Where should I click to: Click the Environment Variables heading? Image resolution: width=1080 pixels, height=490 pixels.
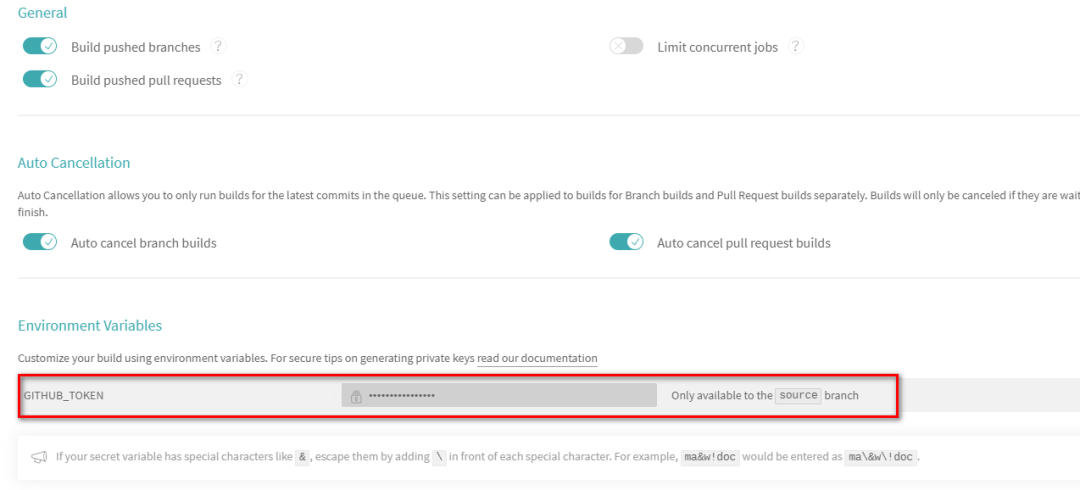click(x=90, y=325)
